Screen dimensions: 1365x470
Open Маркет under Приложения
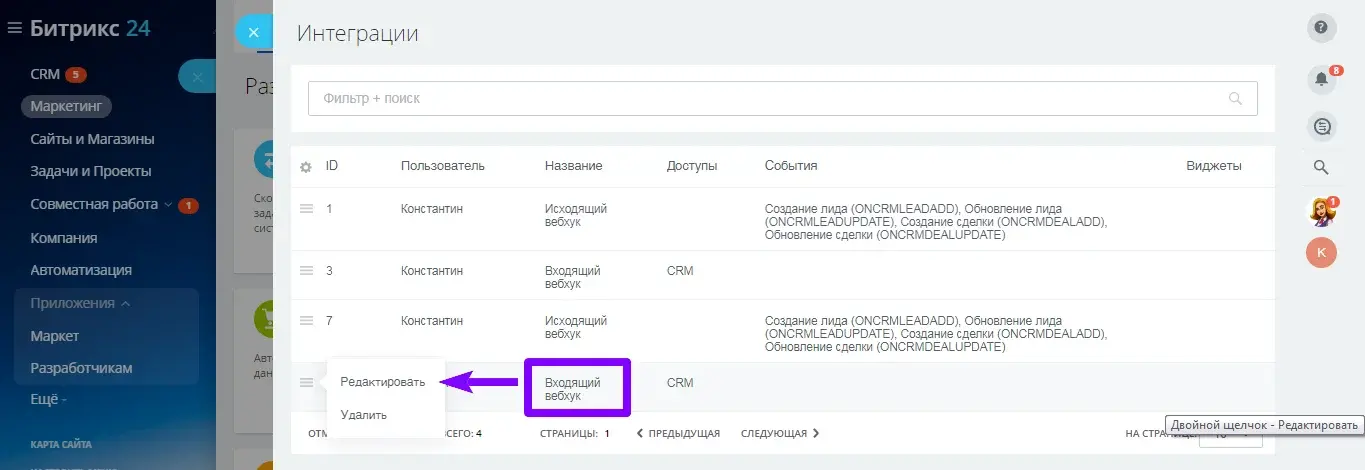pos(55,336)
